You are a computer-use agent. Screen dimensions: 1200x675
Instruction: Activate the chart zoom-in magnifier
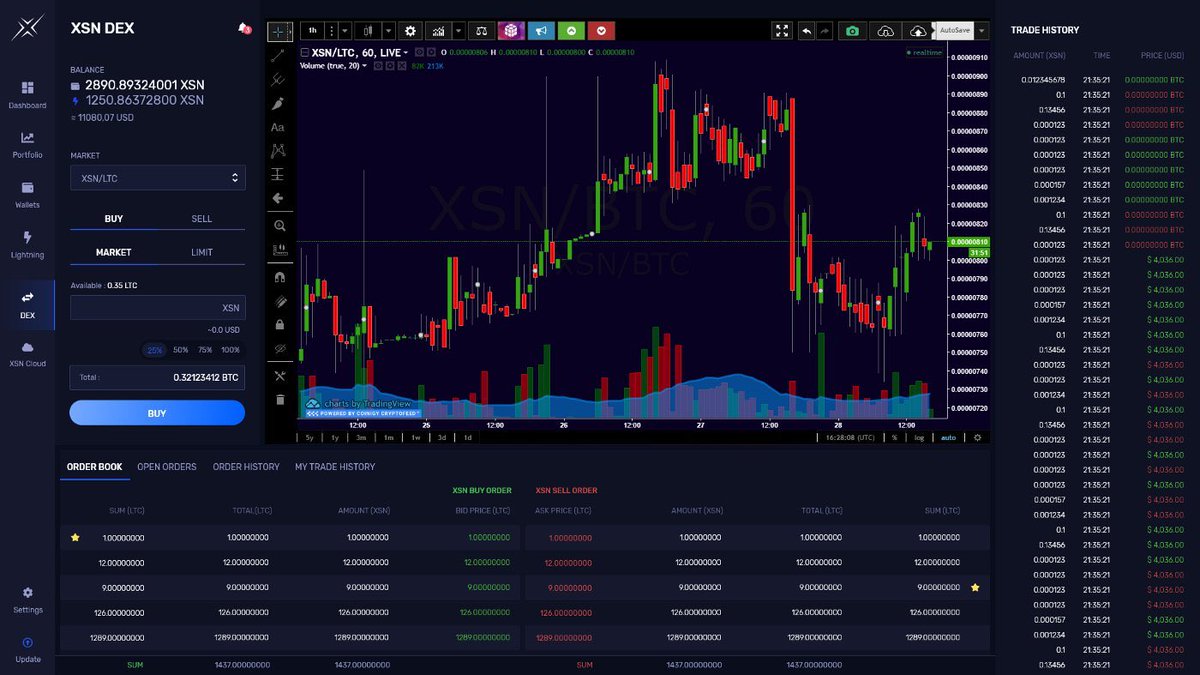point(280,226)
